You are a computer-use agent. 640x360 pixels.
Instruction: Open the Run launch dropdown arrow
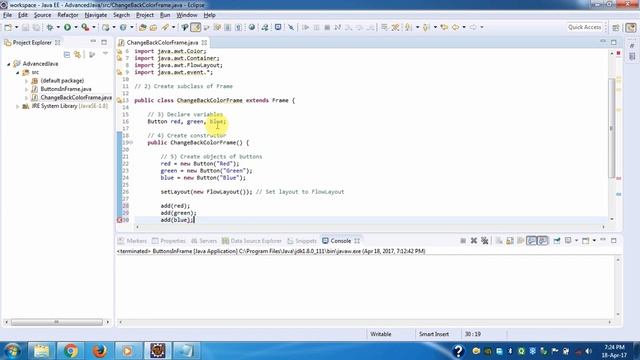click(x=76, y=27)
